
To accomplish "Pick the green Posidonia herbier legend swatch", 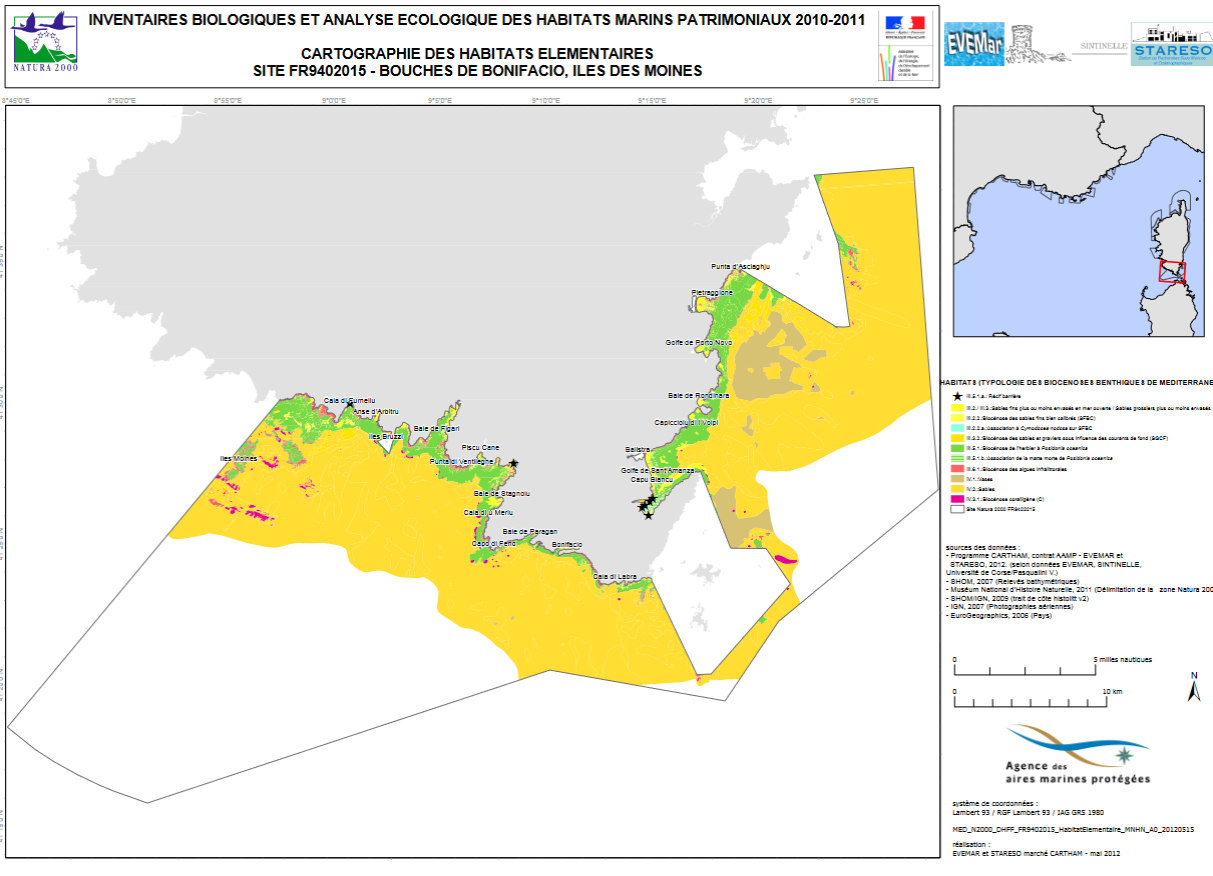I will coord(958,447).
